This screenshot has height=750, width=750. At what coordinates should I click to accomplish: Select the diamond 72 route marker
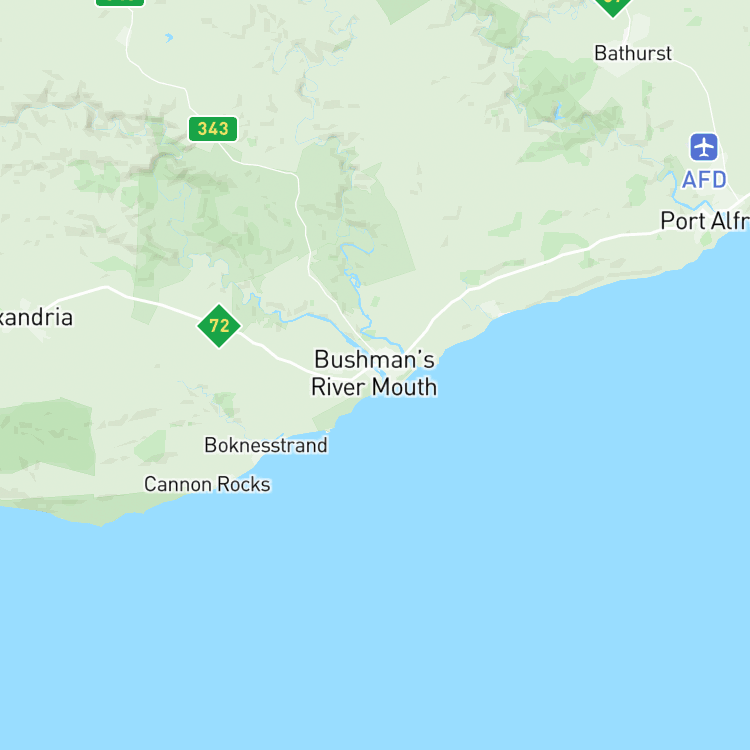pyautogui.click(x=219, y=326)
